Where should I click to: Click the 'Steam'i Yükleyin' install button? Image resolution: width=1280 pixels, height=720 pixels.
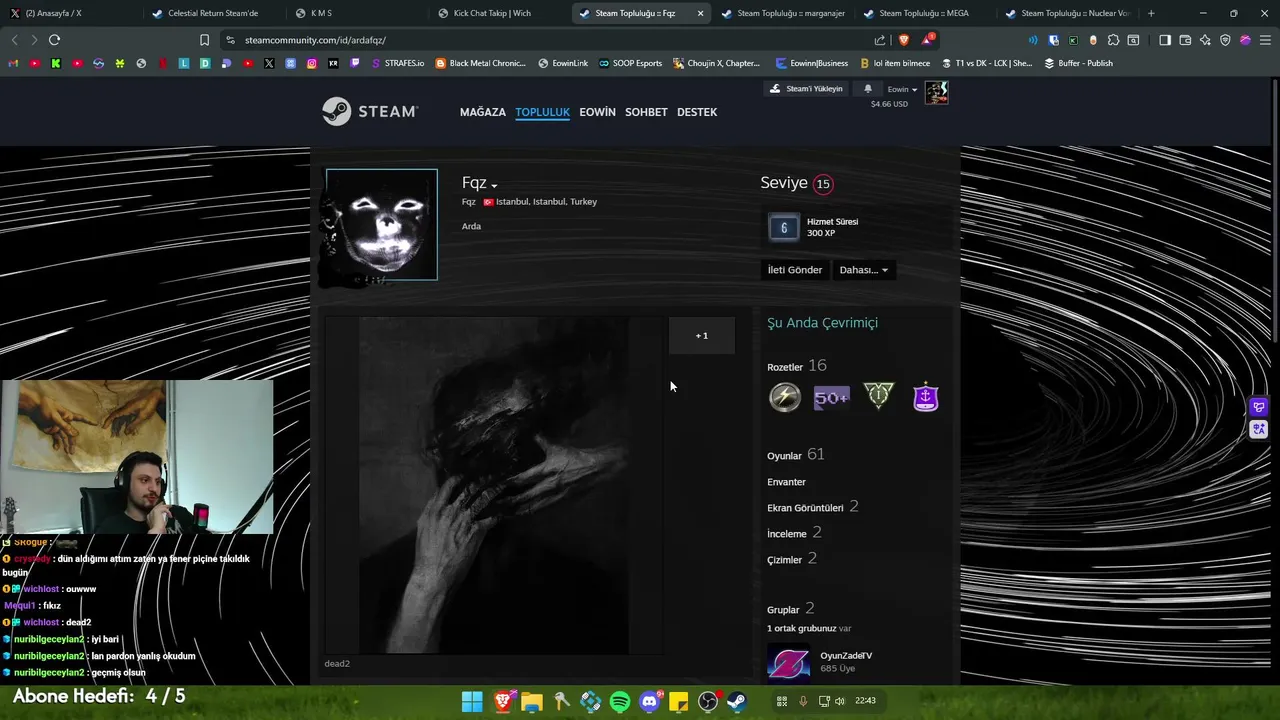click(806, 89)
